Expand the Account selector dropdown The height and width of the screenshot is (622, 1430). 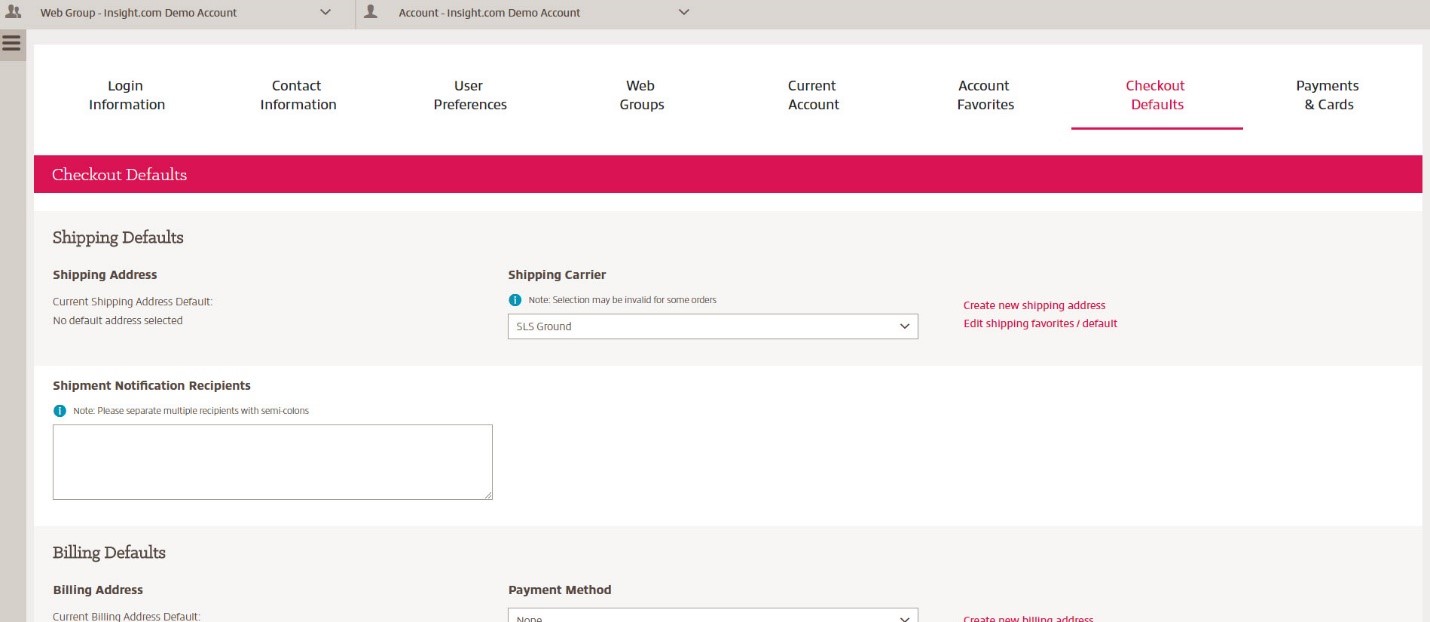[684, 13]
